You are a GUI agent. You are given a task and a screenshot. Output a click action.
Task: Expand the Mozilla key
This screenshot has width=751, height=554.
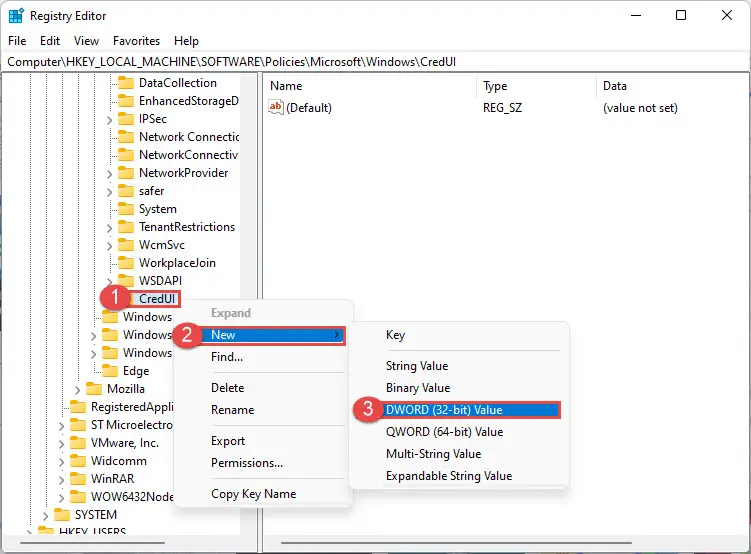(77, 390)
